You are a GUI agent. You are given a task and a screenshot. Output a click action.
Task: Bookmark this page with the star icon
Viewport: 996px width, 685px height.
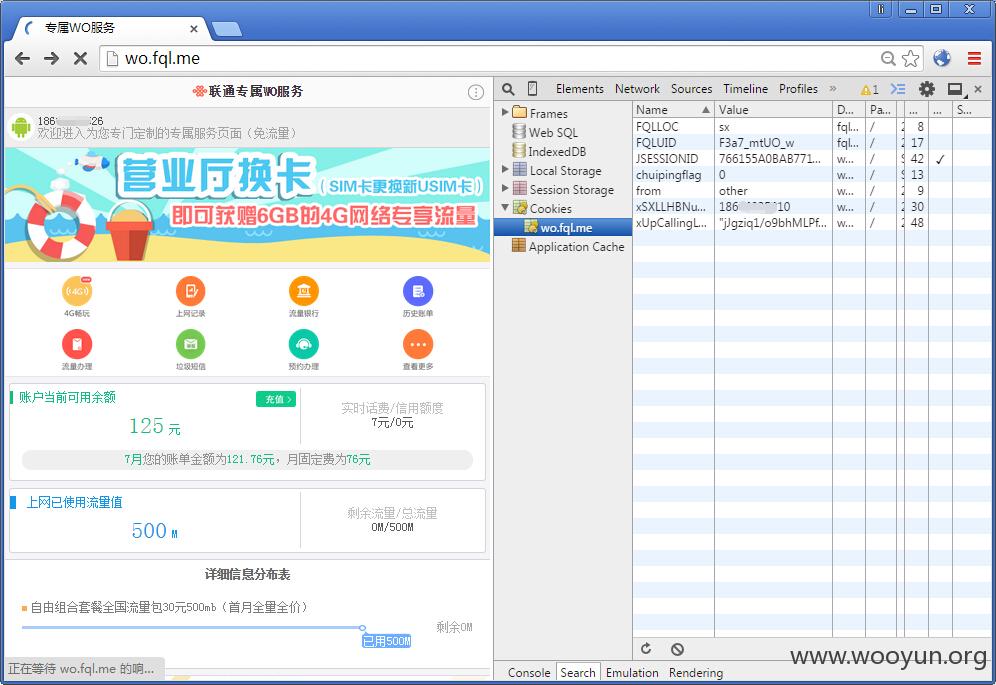coord(910,58)
